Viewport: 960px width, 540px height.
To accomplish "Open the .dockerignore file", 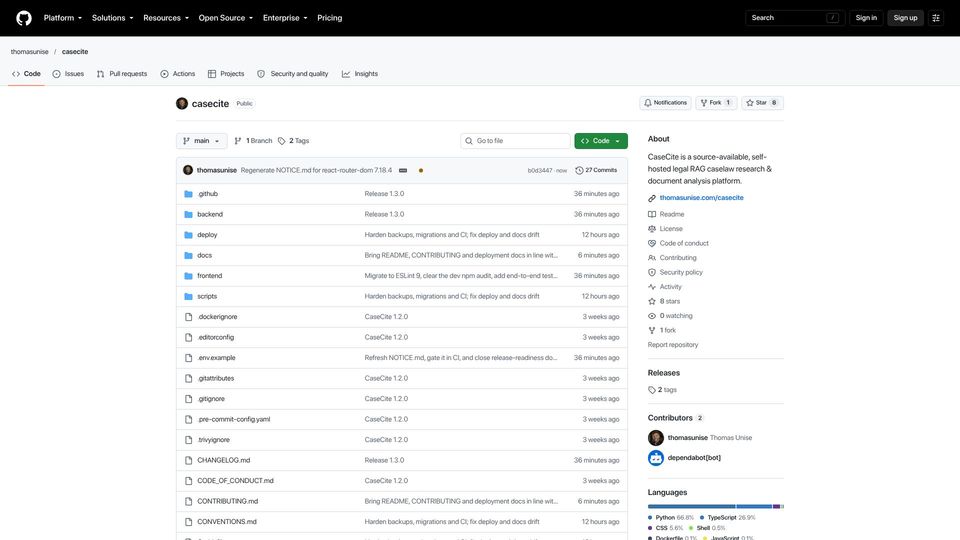I will (217, 317).
